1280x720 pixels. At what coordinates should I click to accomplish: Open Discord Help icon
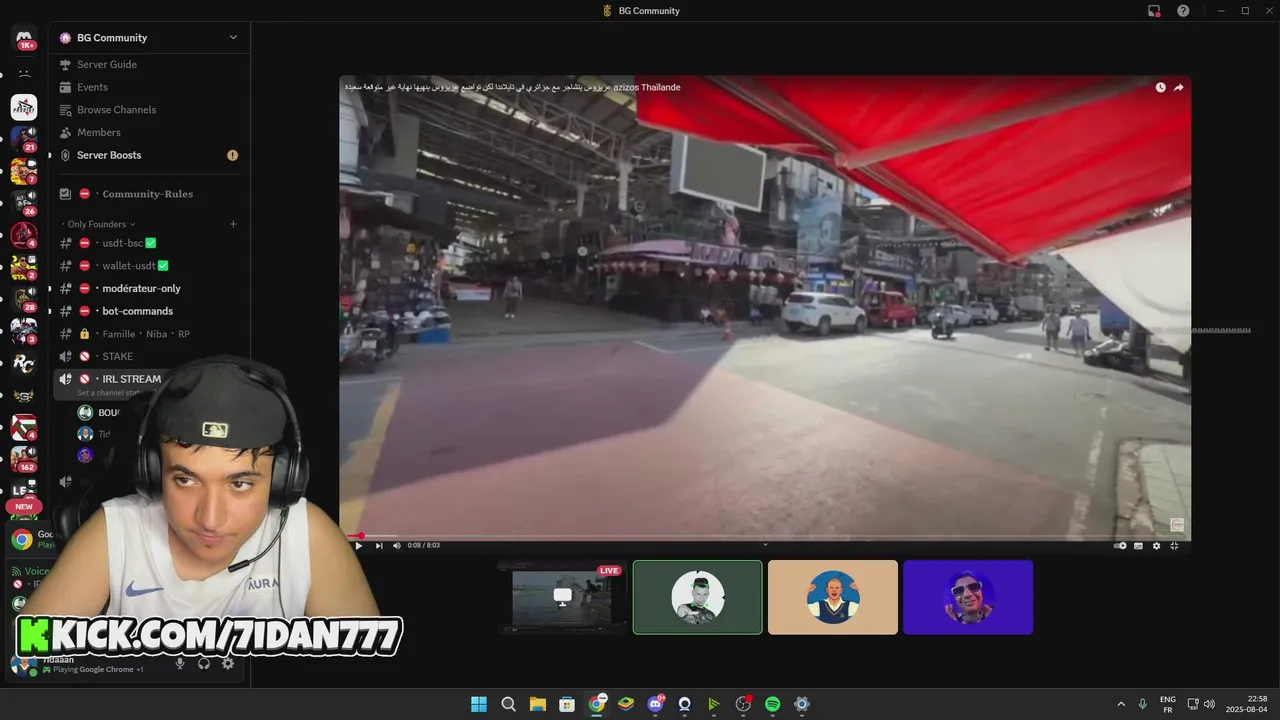[x=1183, y=11]
